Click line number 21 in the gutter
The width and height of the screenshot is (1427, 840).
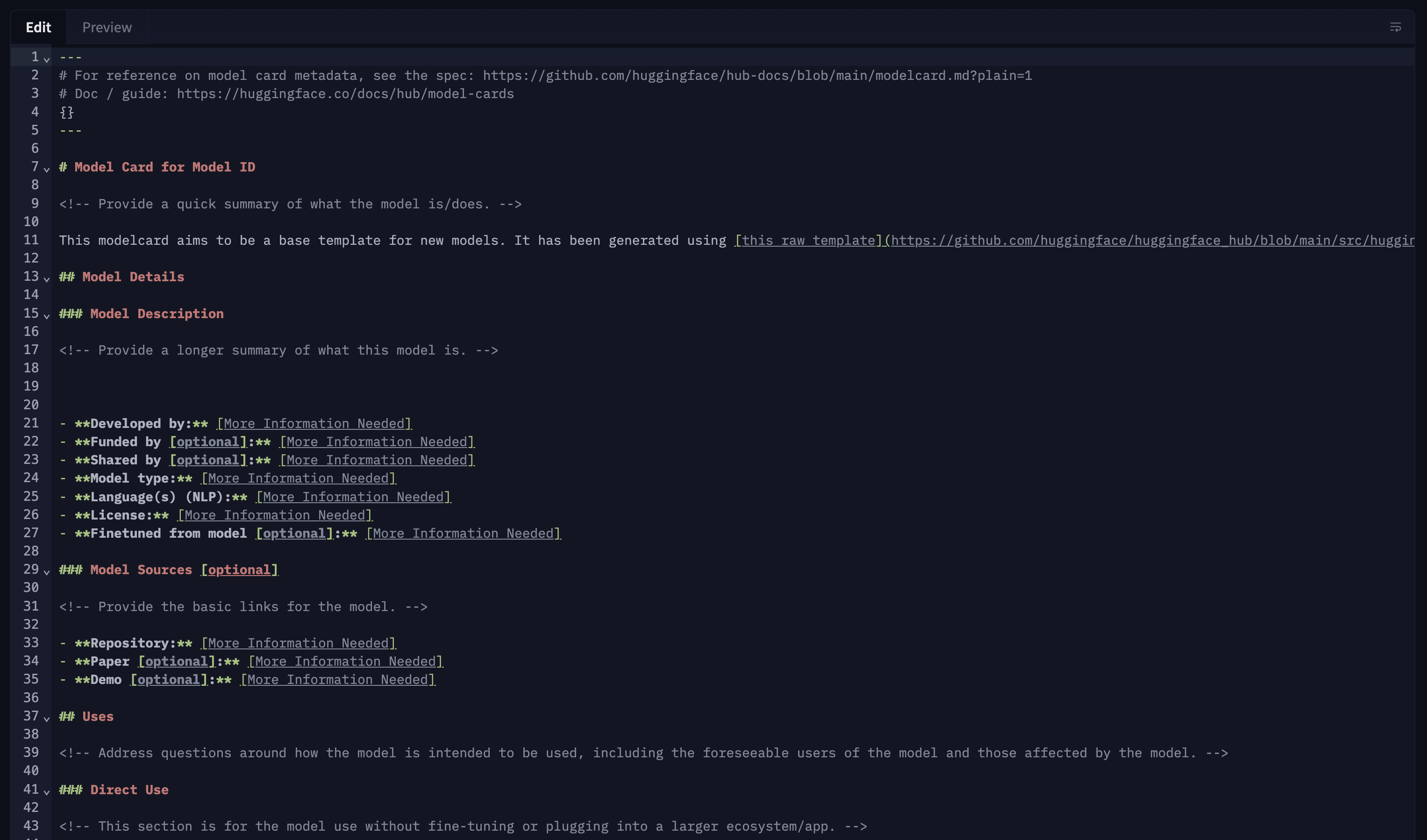31,423
